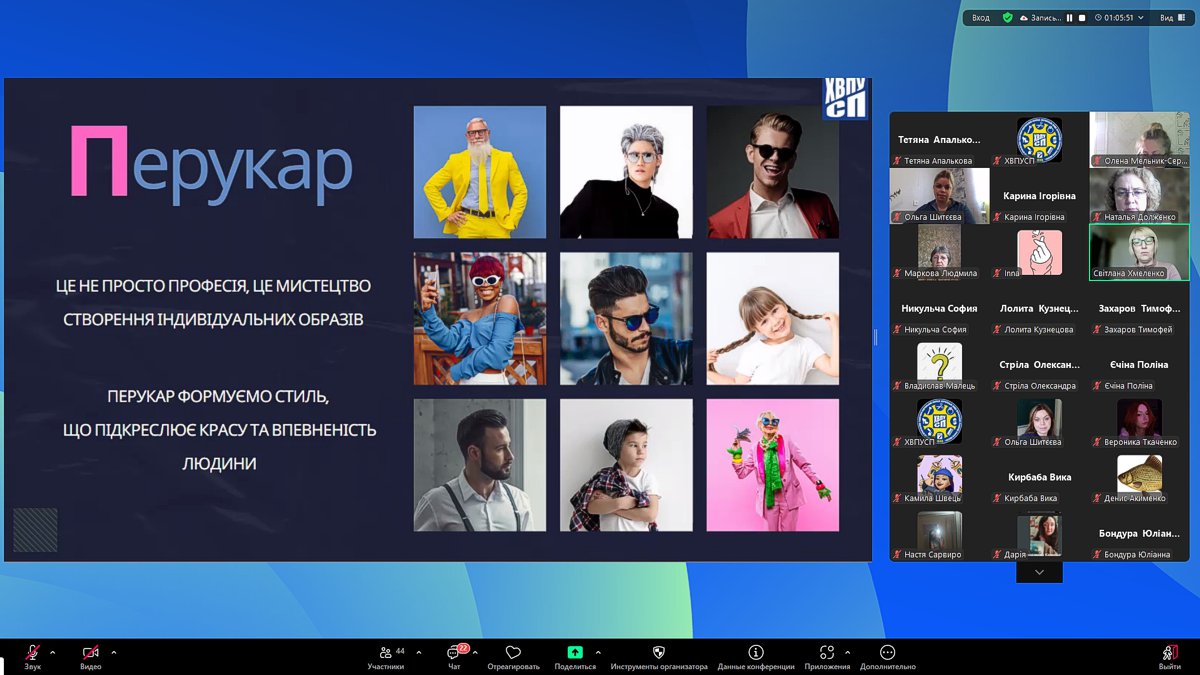Click slide photo of man in red jacket
The width and height of the screenshot is (1200, 675).
(773, 172)
